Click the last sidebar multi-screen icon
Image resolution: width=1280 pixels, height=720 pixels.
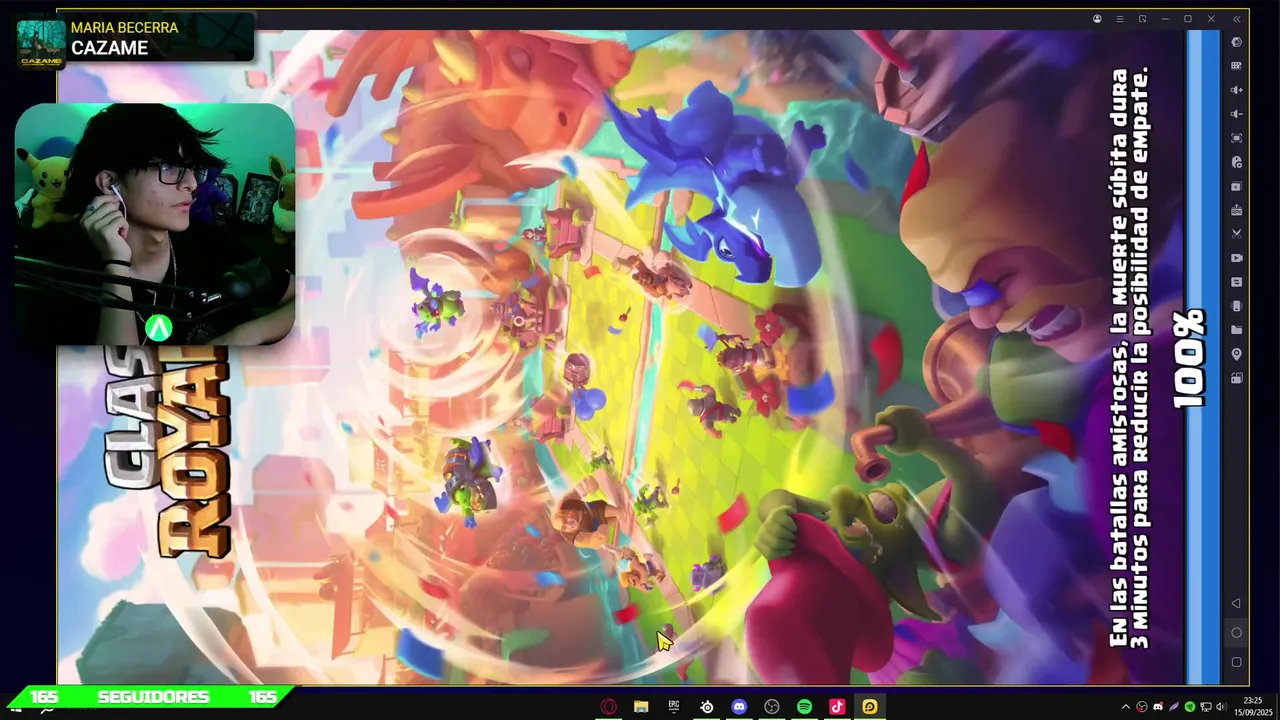click(1237, 378)
